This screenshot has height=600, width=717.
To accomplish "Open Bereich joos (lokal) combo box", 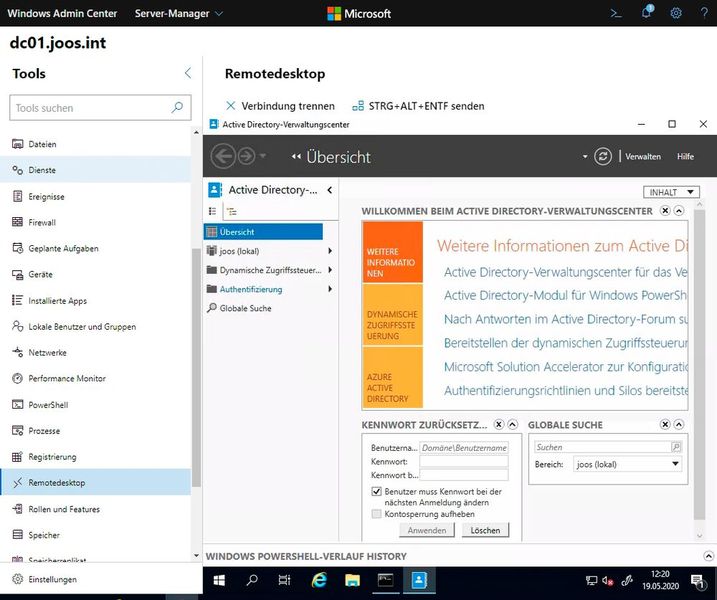I will coord(627,464).
